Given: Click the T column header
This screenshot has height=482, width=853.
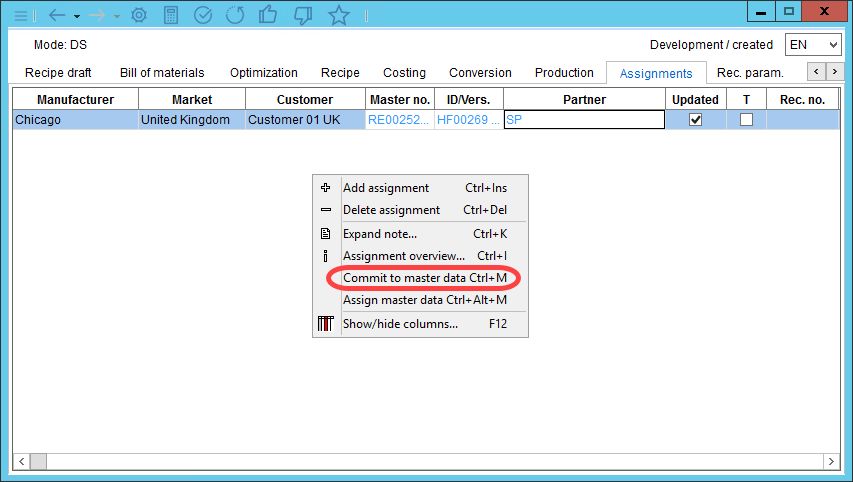Looking at the screenshot, I should (746, 100).
